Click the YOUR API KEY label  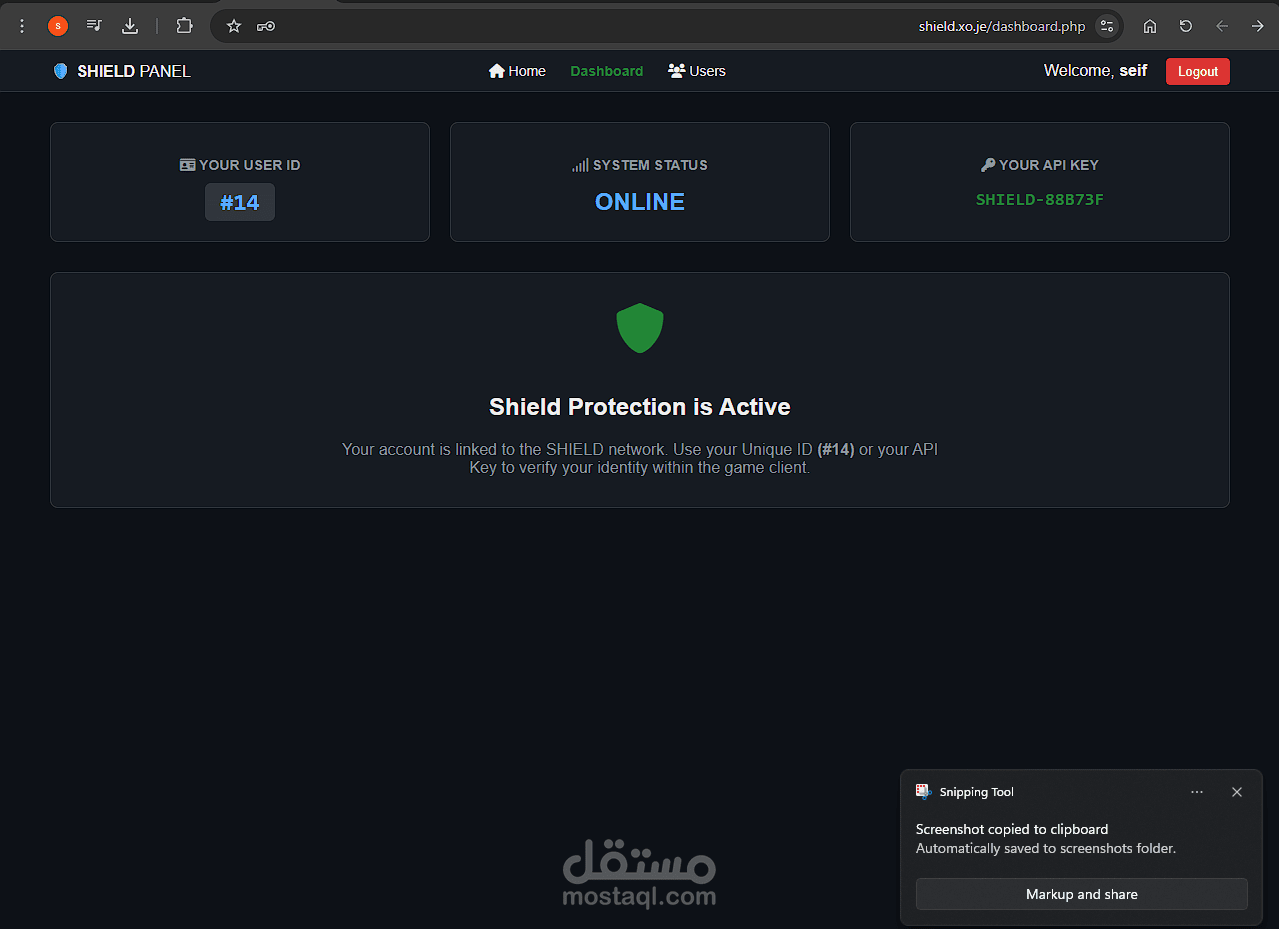[x=1049, y=165]
